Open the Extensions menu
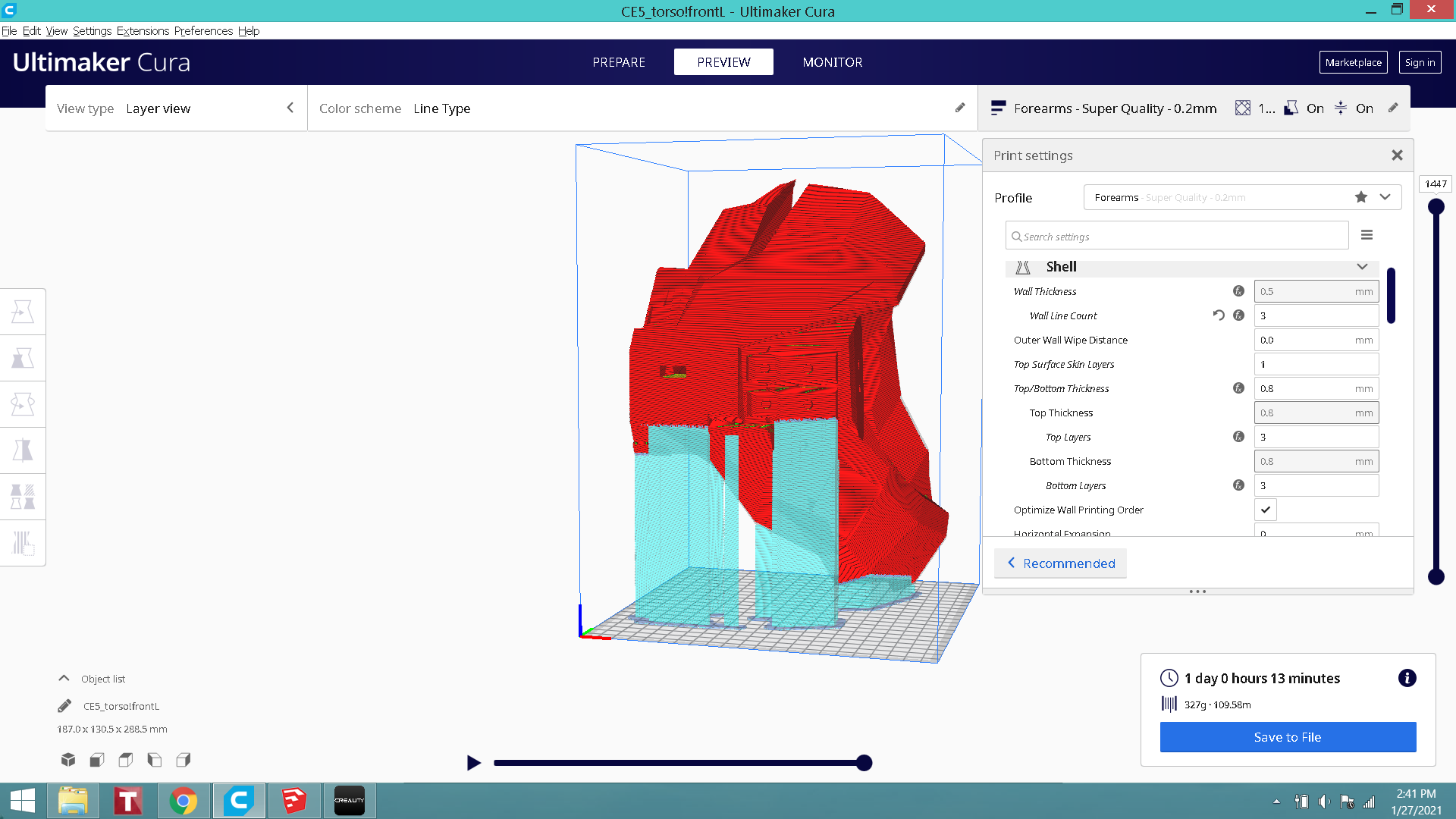 (143, 30)
